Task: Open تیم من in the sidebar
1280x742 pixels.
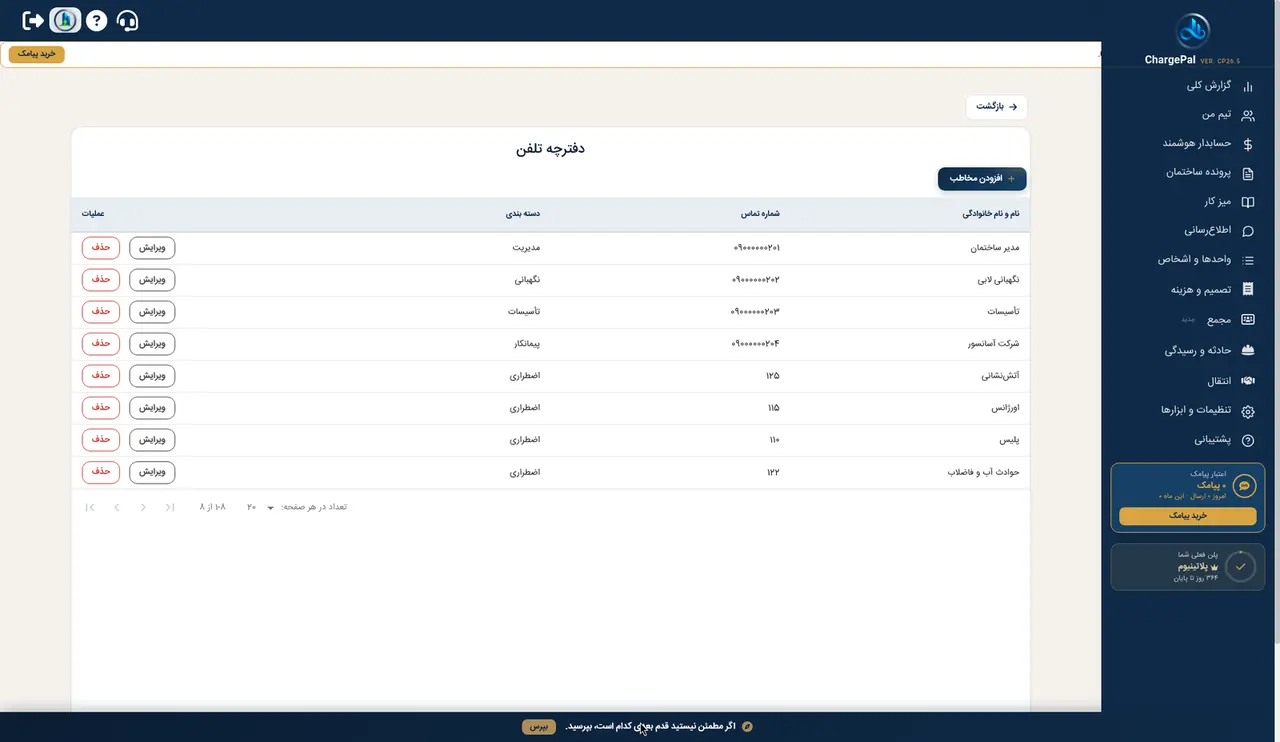Action: pos(1217,115)
